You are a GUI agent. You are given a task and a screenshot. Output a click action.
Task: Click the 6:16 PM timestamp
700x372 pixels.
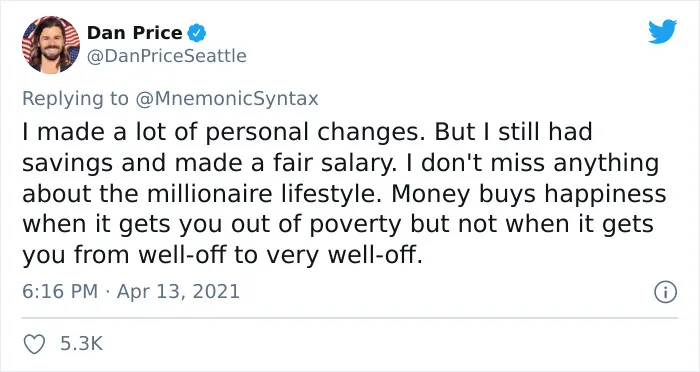tap(60, 292)
